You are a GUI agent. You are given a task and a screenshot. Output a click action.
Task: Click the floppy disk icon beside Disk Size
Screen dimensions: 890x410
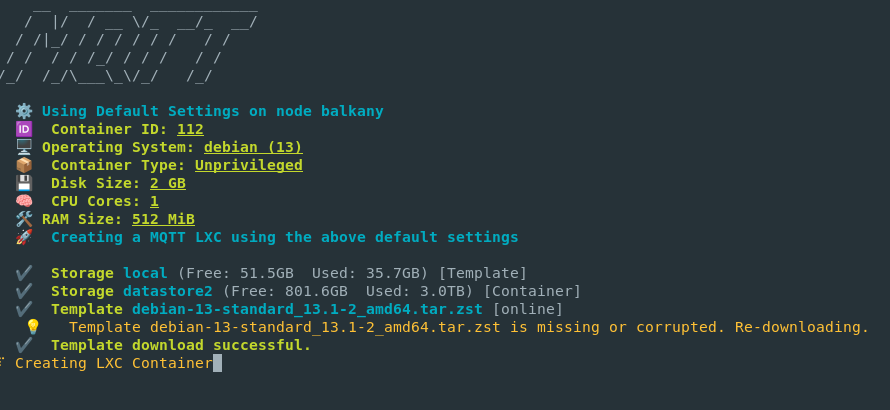pyautogui.click(x=24, y=183)
